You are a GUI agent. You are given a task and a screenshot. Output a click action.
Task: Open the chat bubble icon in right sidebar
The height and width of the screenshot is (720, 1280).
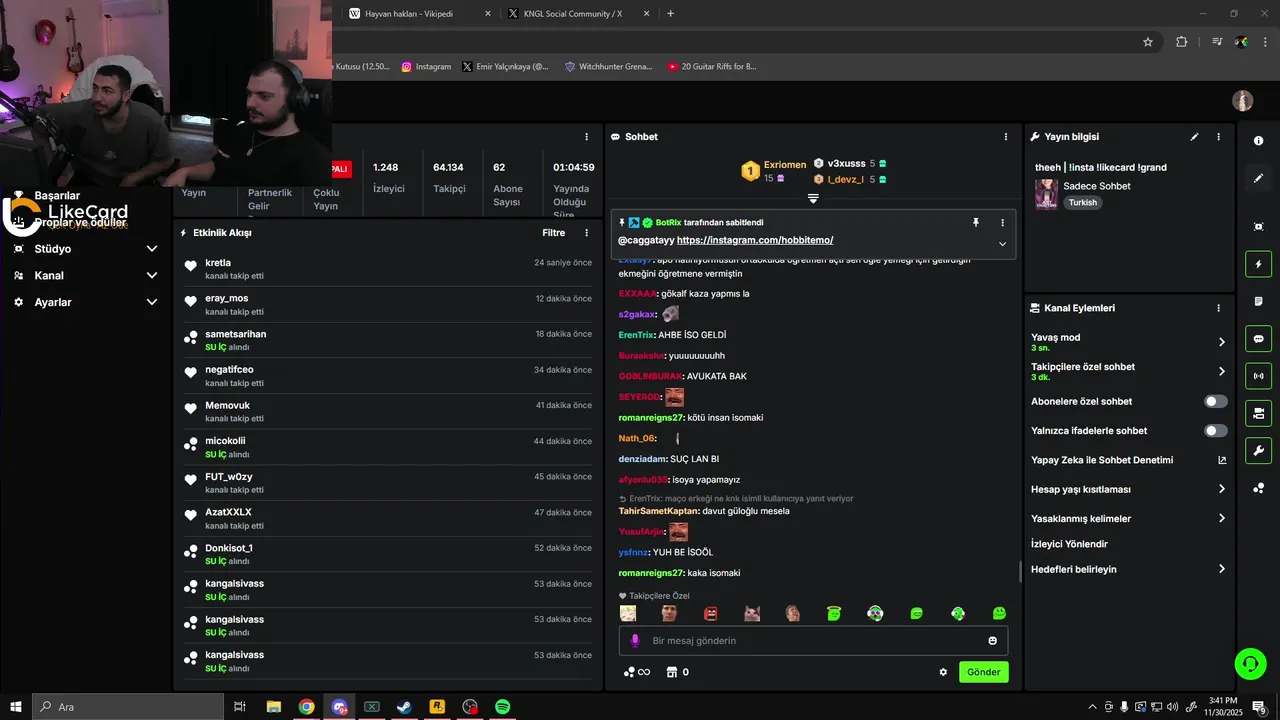(1258, 338)
